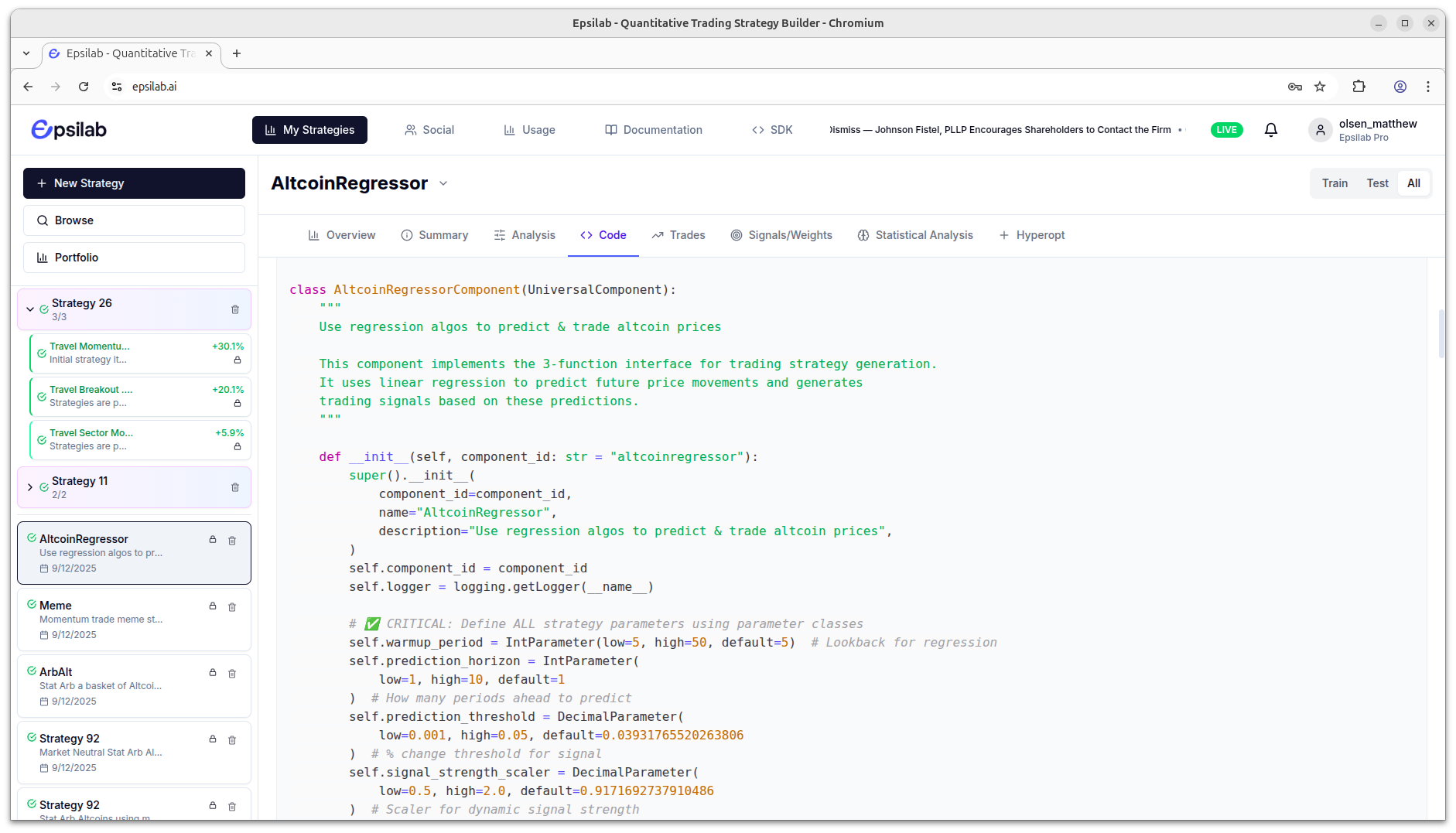Click the notifications bell icon
The image size is (1456, 833).
tap(1270, 130)
